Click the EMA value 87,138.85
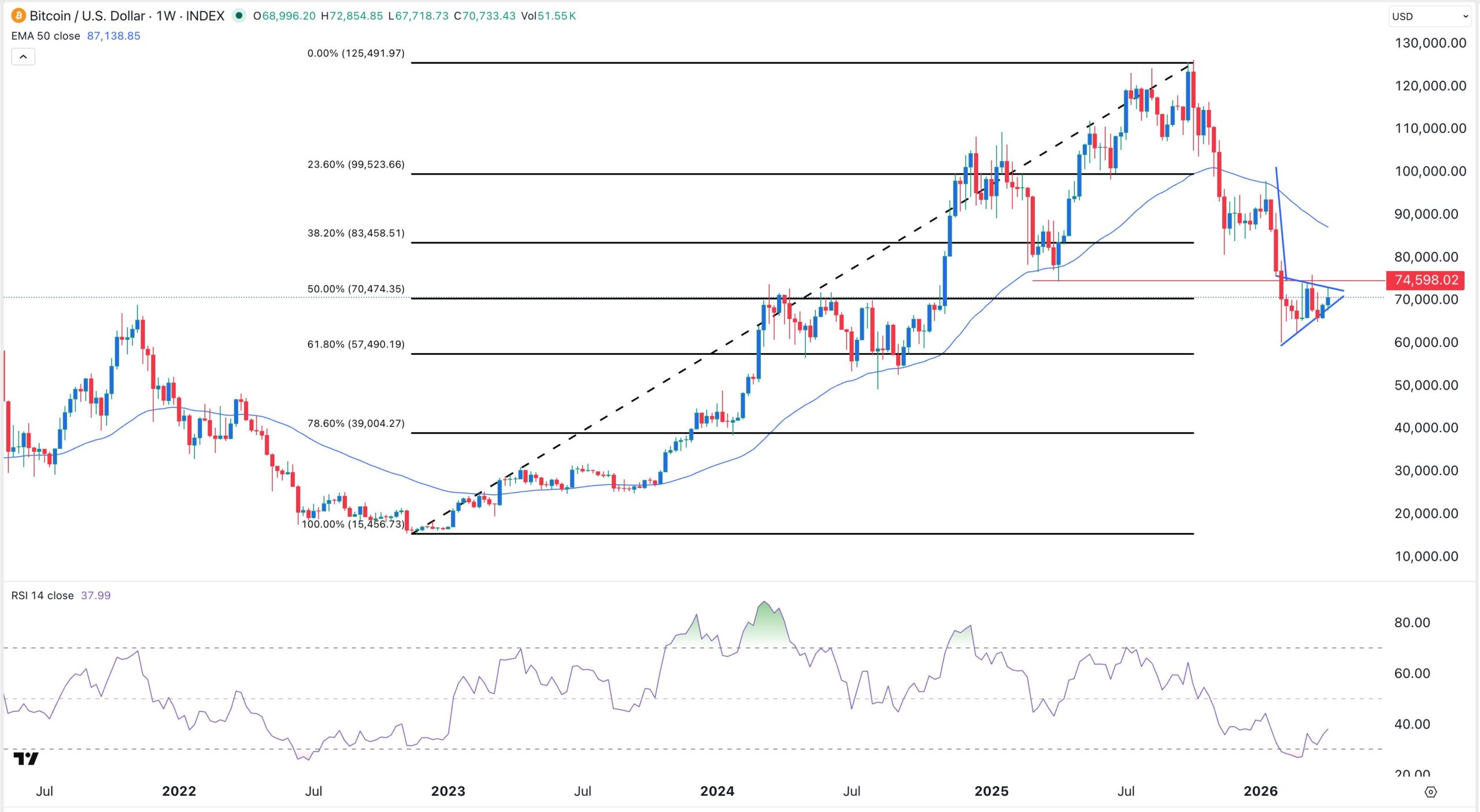 pyautogui.click(x=113, y=36)
